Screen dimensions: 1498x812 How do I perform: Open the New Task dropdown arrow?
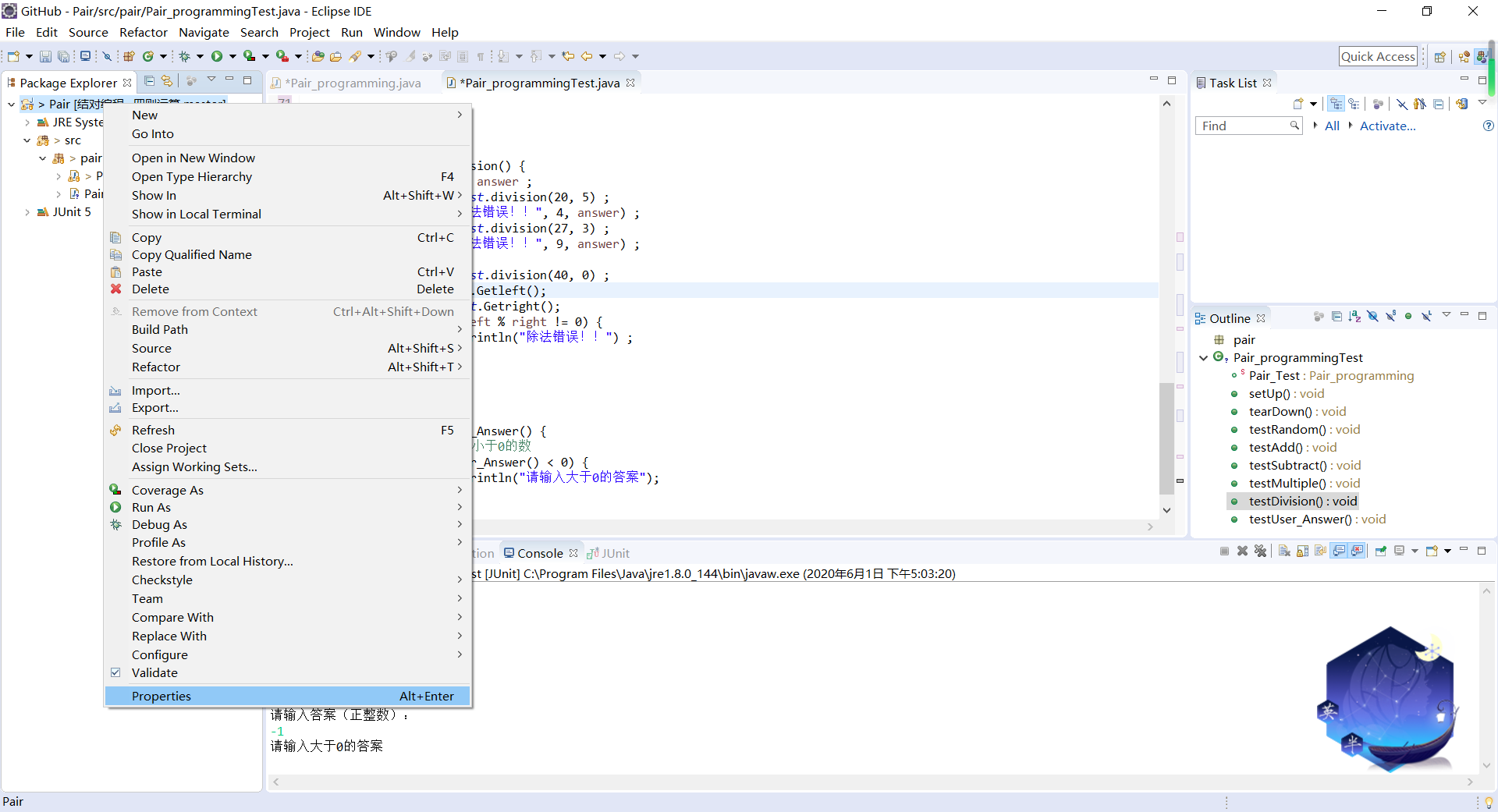click(1314, 104)
